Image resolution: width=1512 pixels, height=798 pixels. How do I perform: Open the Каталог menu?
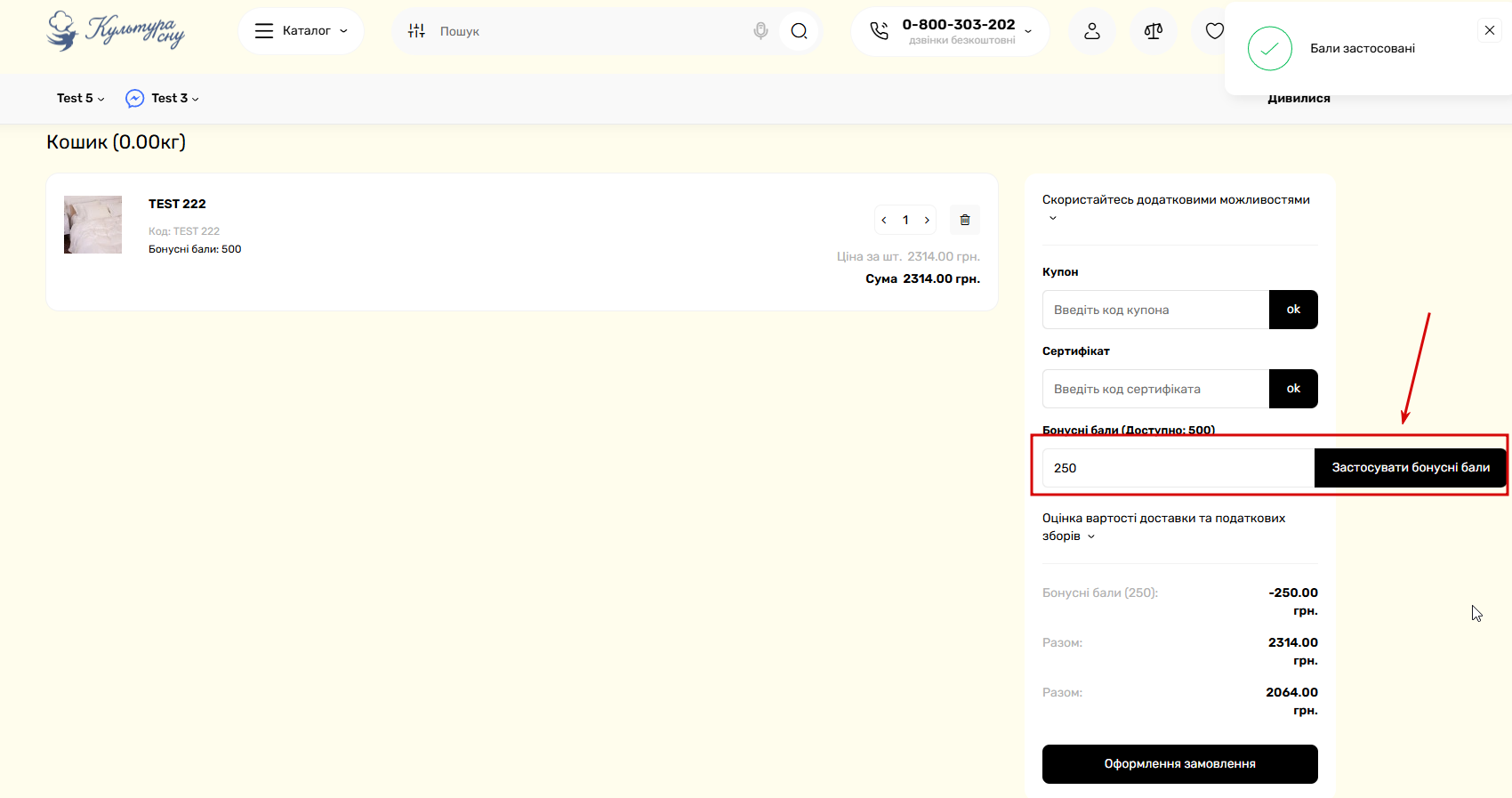pos(301,31)
